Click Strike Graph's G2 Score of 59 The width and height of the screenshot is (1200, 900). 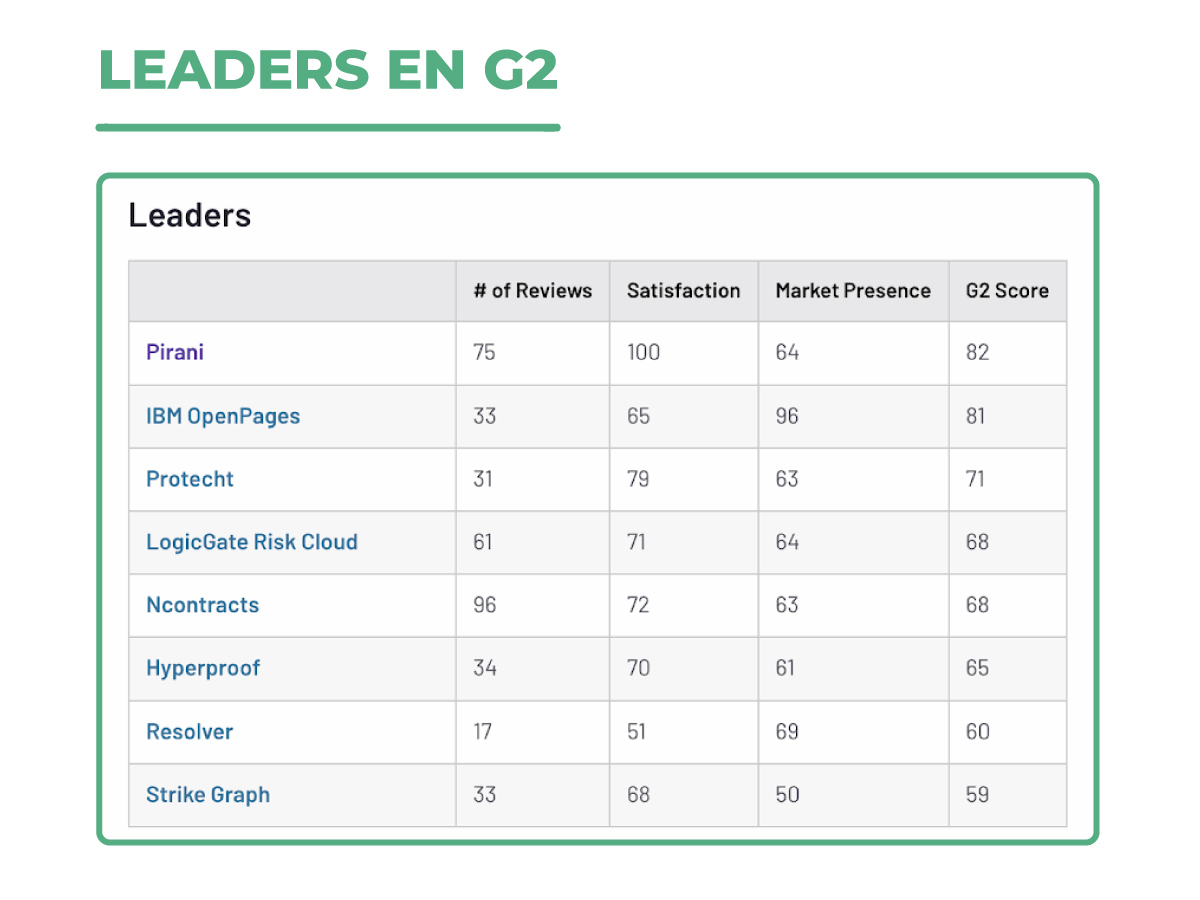[978, 795]
